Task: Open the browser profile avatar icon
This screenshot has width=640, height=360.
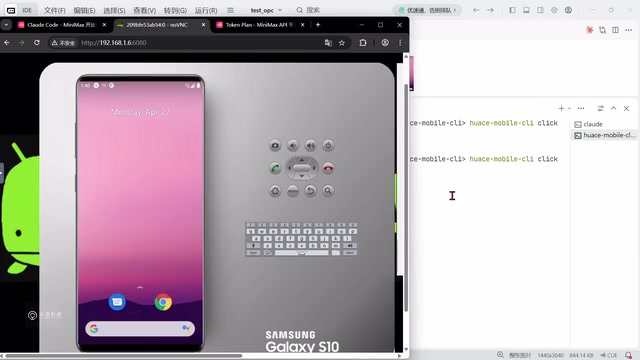Action: point(385,42)
